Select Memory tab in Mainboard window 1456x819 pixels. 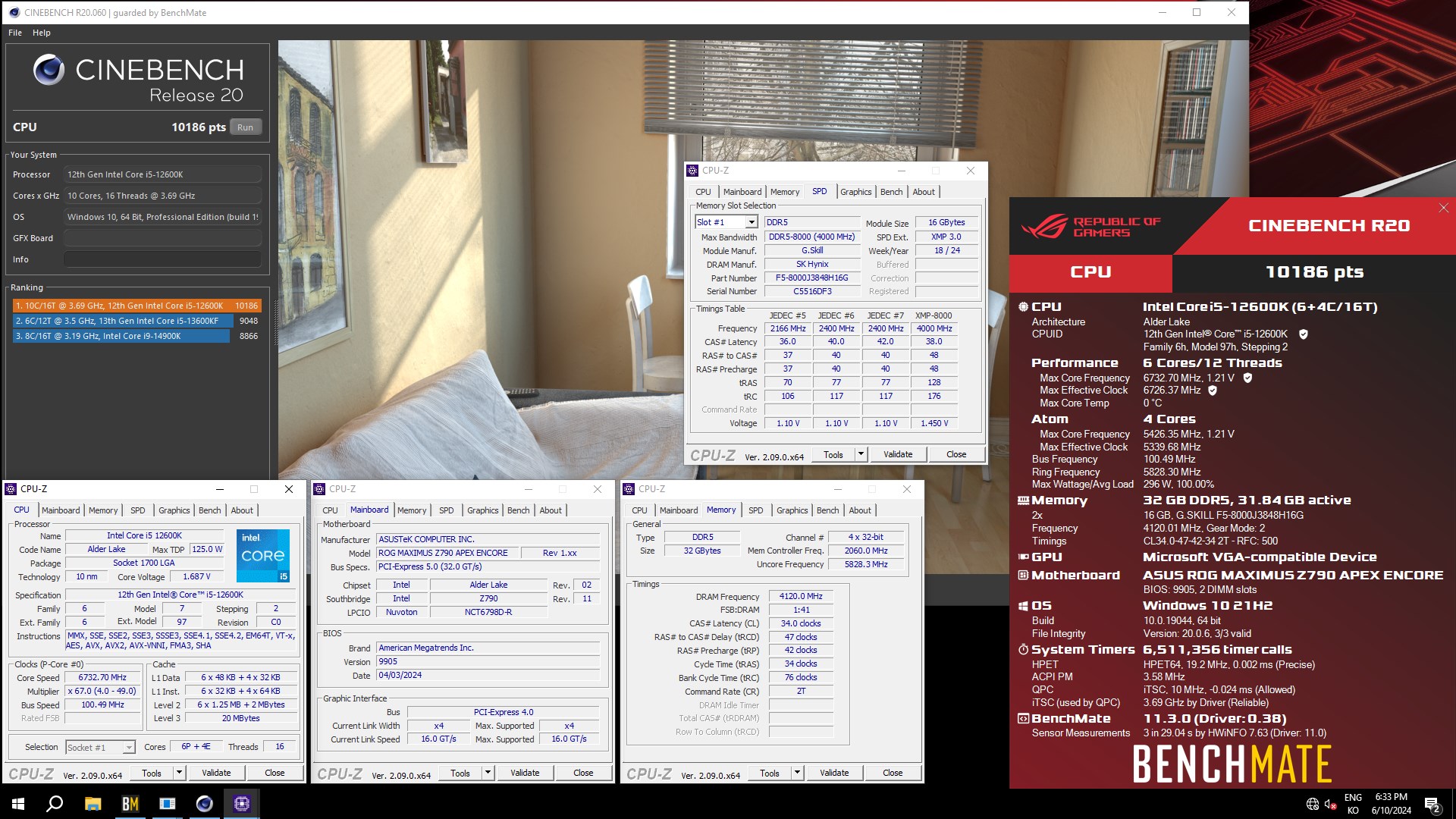coord(412,510)
